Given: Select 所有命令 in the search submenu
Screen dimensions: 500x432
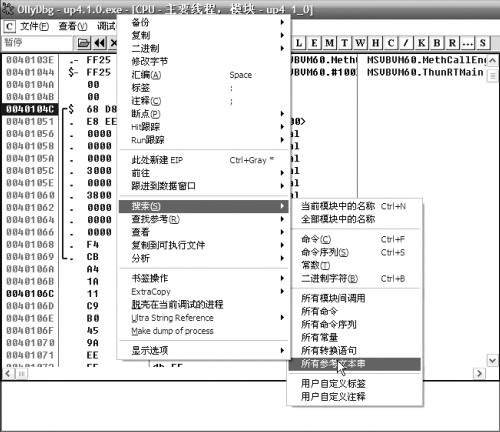Looking at the screenshot, I should 355,311.
